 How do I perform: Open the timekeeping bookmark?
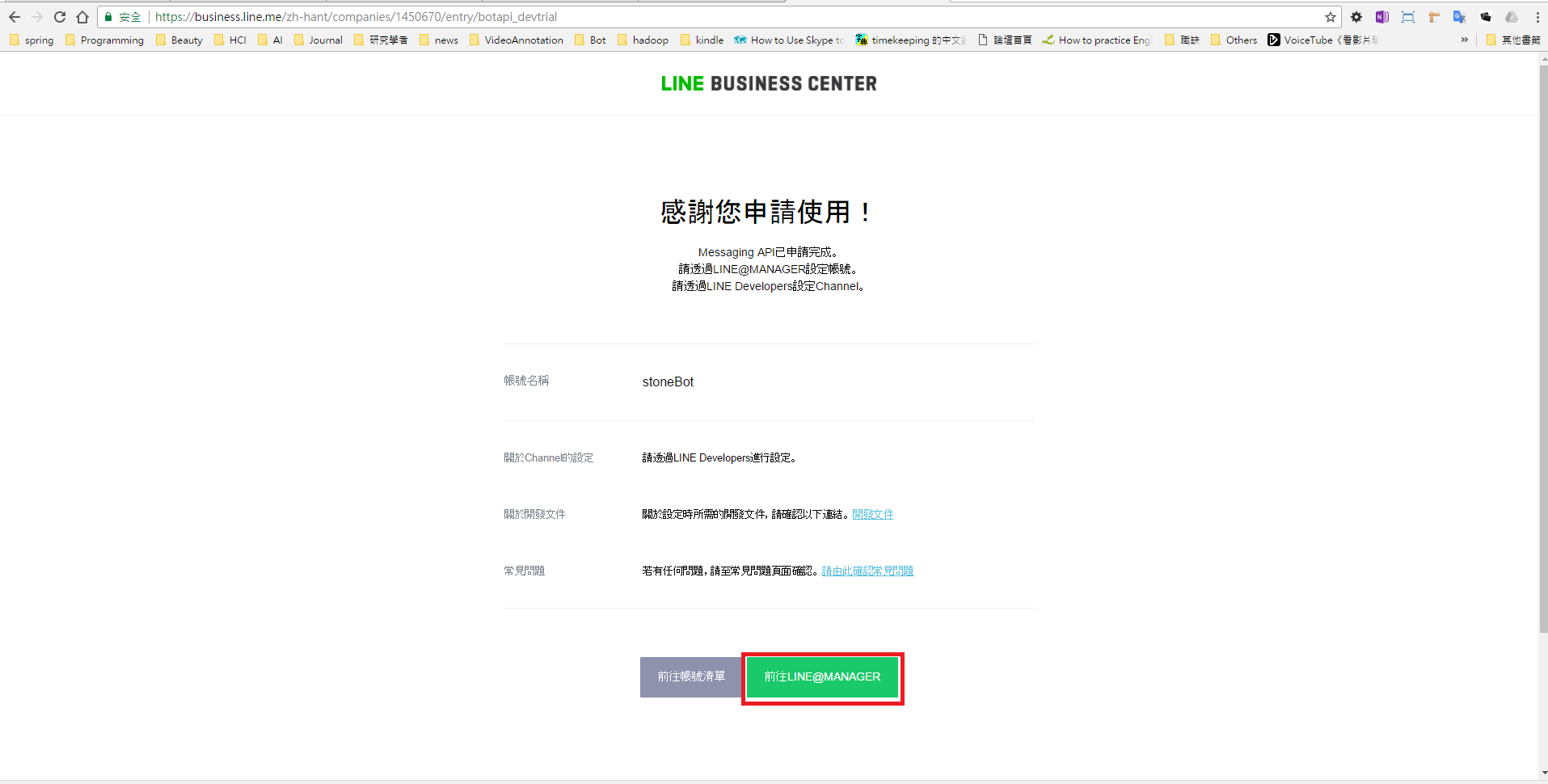tap(910, 40)
